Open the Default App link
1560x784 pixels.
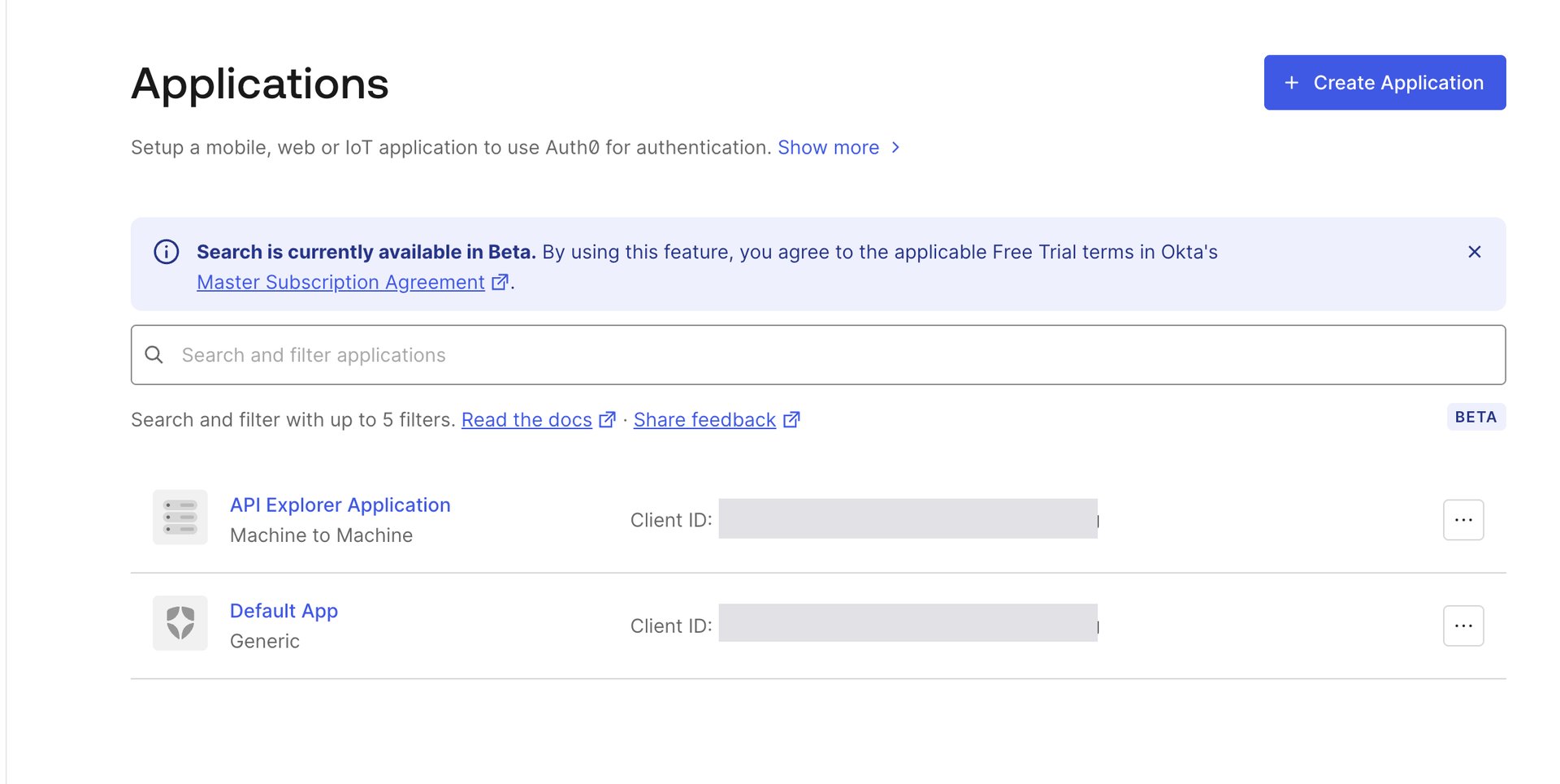(284, 610)
